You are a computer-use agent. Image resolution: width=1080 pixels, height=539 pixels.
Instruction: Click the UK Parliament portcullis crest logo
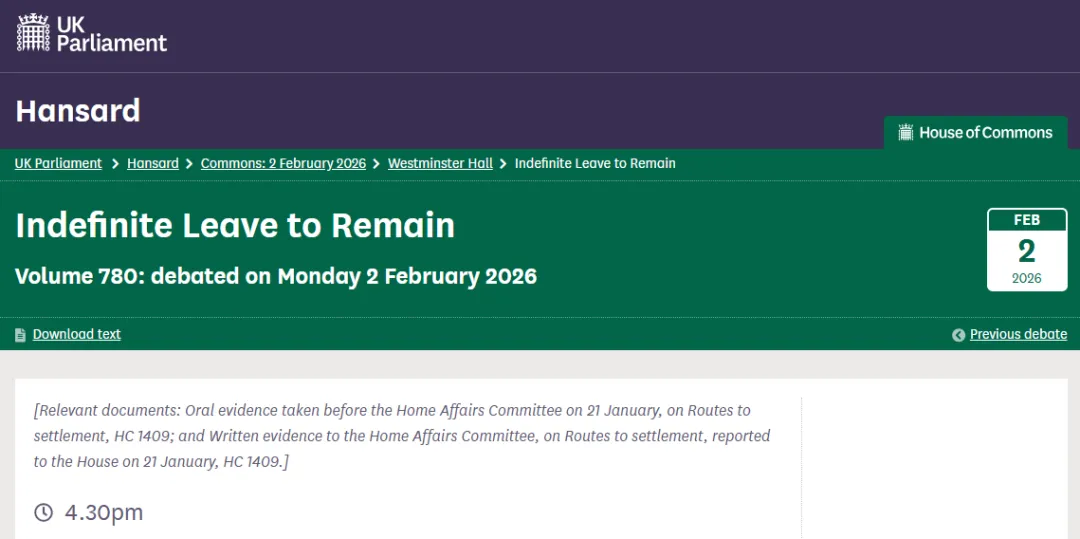tap(34, 33)
